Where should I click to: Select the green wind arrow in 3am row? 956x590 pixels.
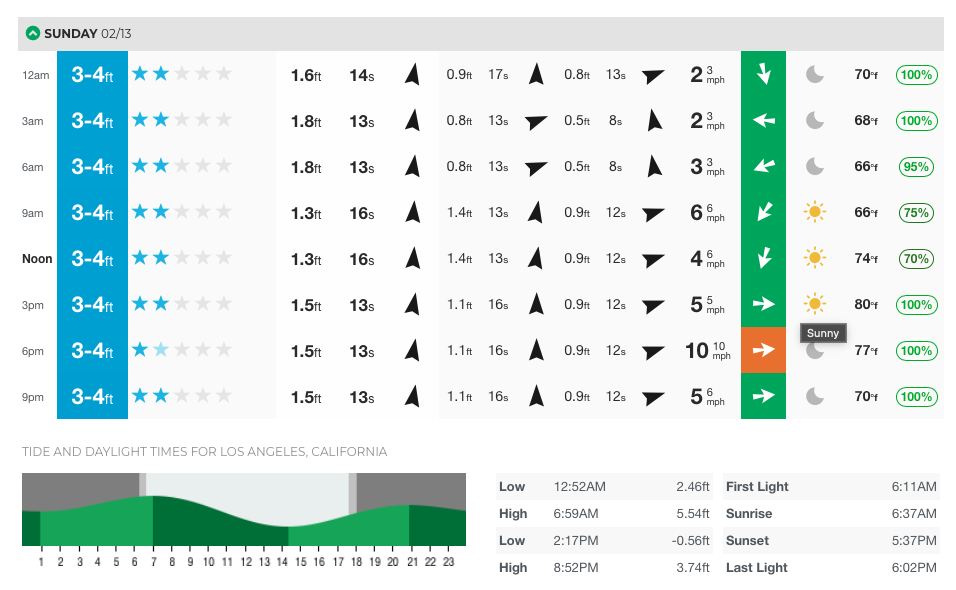[x=764, y=120]
